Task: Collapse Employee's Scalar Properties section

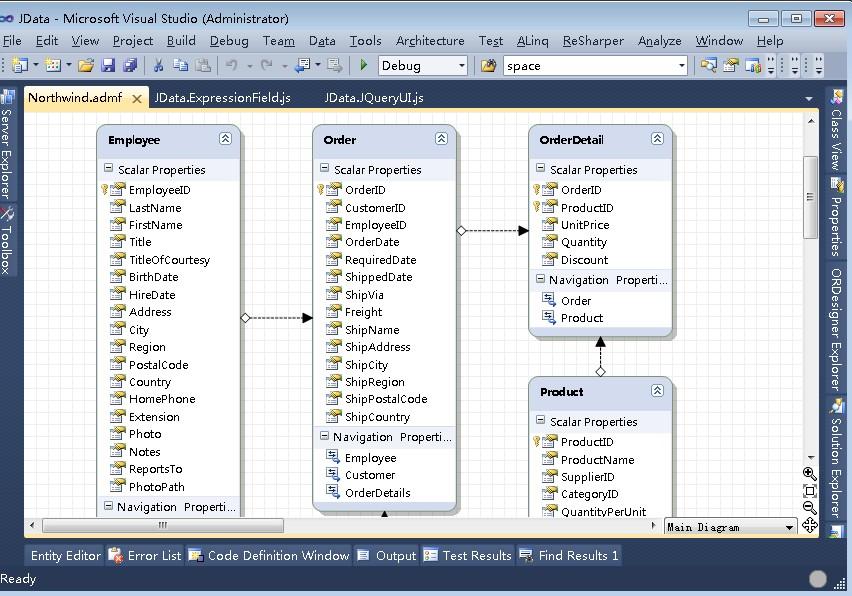Action: pyautogui.click(x=109, y=168)
